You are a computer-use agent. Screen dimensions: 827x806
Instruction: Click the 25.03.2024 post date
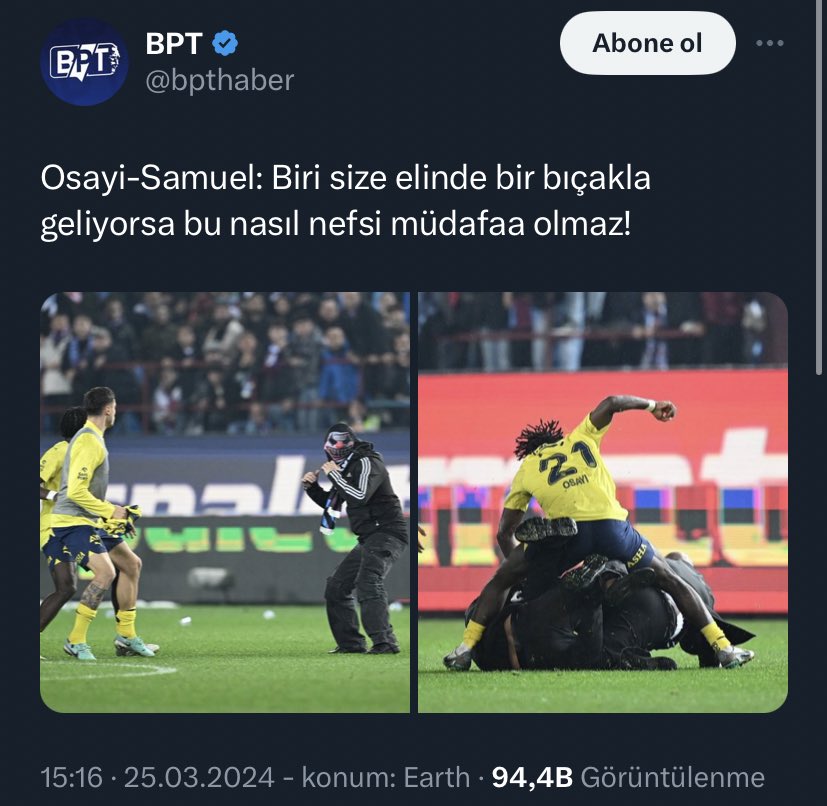[199, 778]
